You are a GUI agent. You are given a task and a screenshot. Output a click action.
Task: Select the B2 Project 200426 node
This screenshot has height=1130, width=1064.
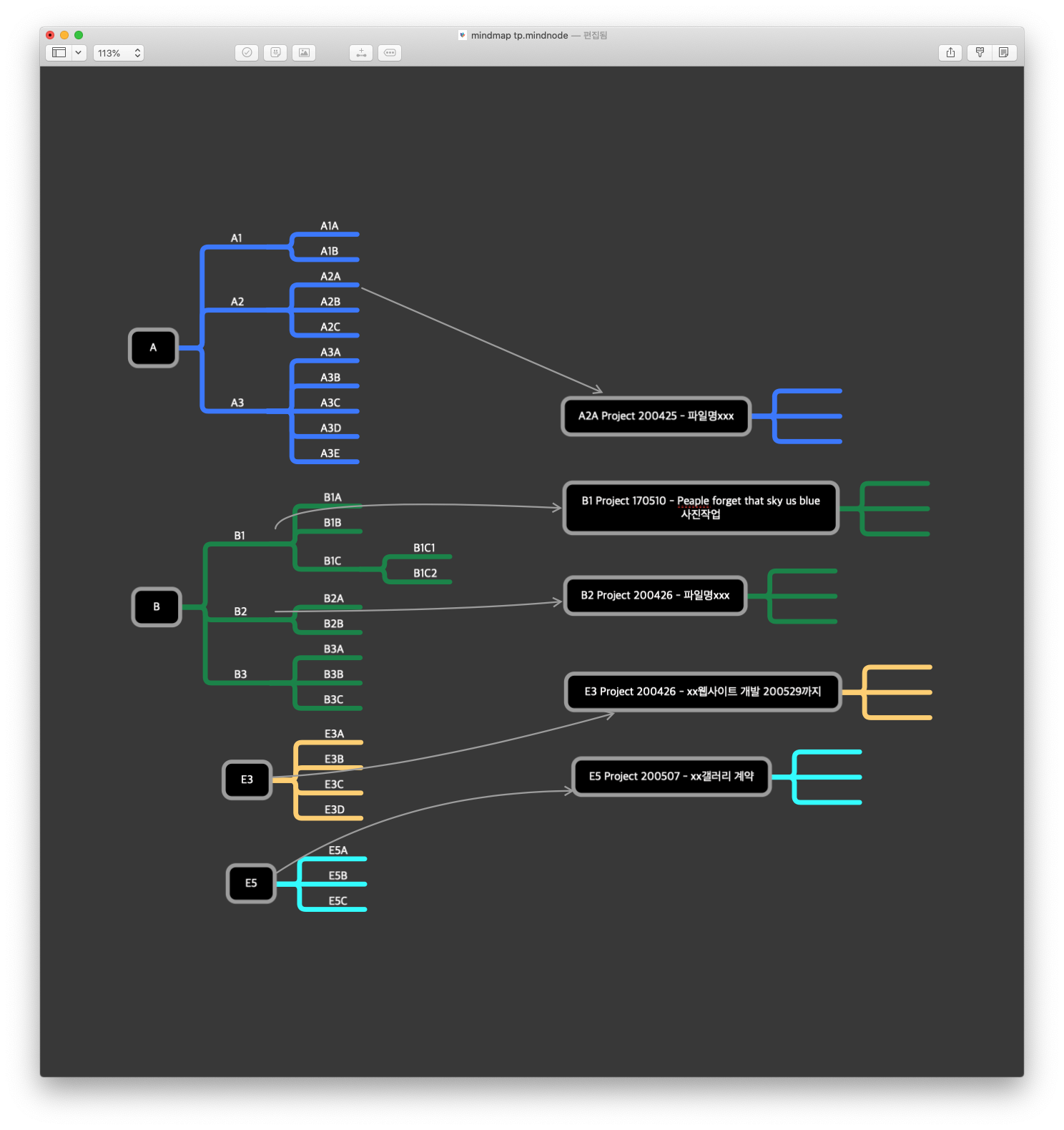[655, 596]
